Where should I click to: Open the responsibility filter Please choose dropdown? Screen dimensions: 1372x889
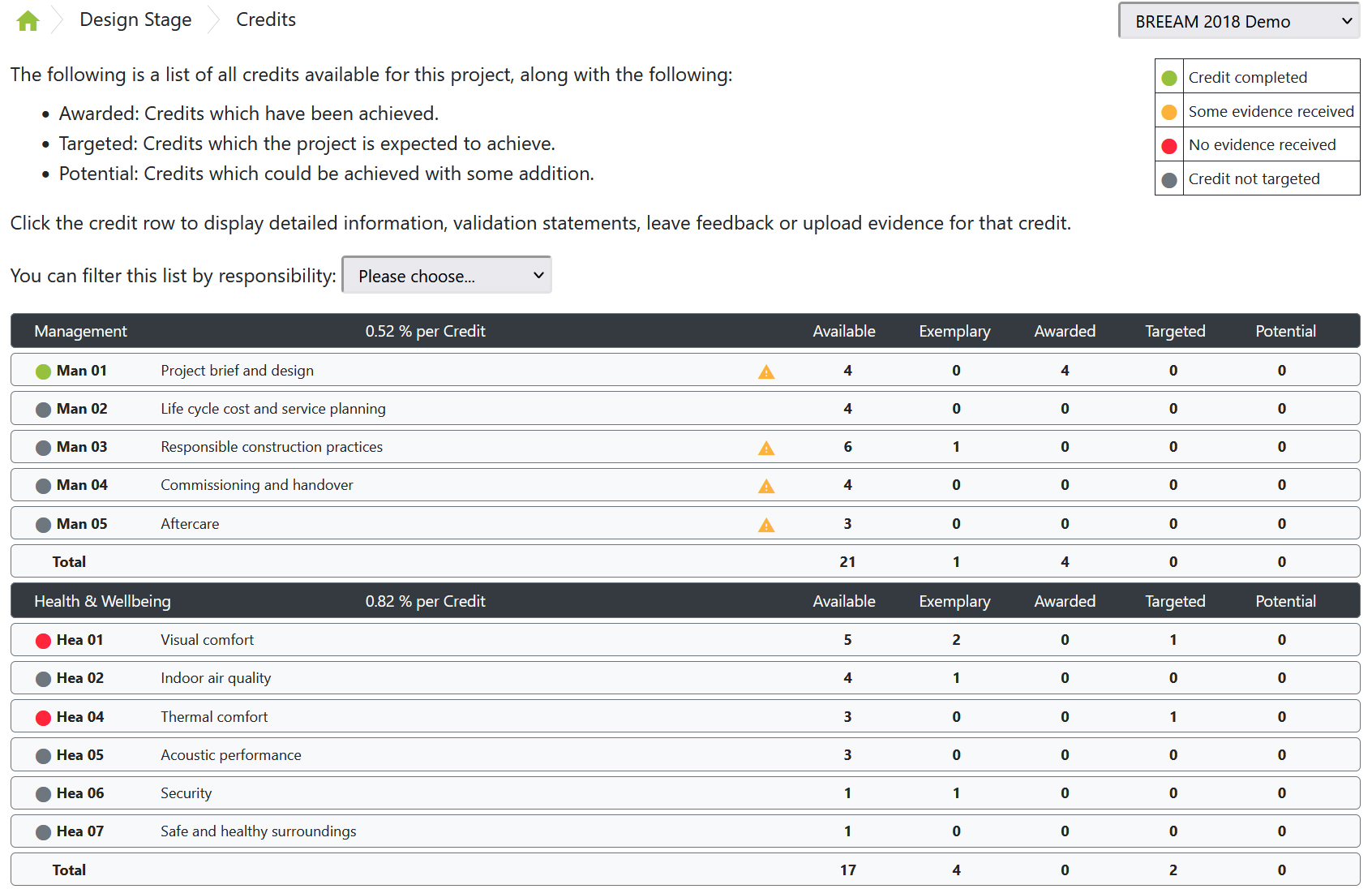click(x=447, y=275)
